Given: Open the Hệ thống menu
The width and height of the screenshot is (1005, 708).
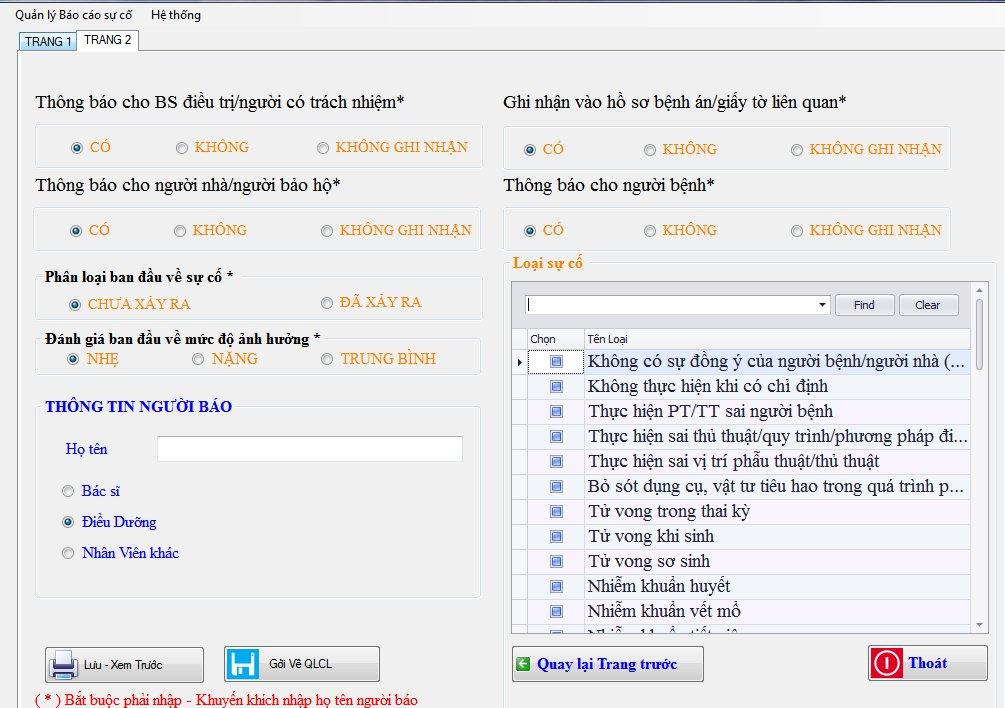Looking at the screenshot, I should 175,15.
